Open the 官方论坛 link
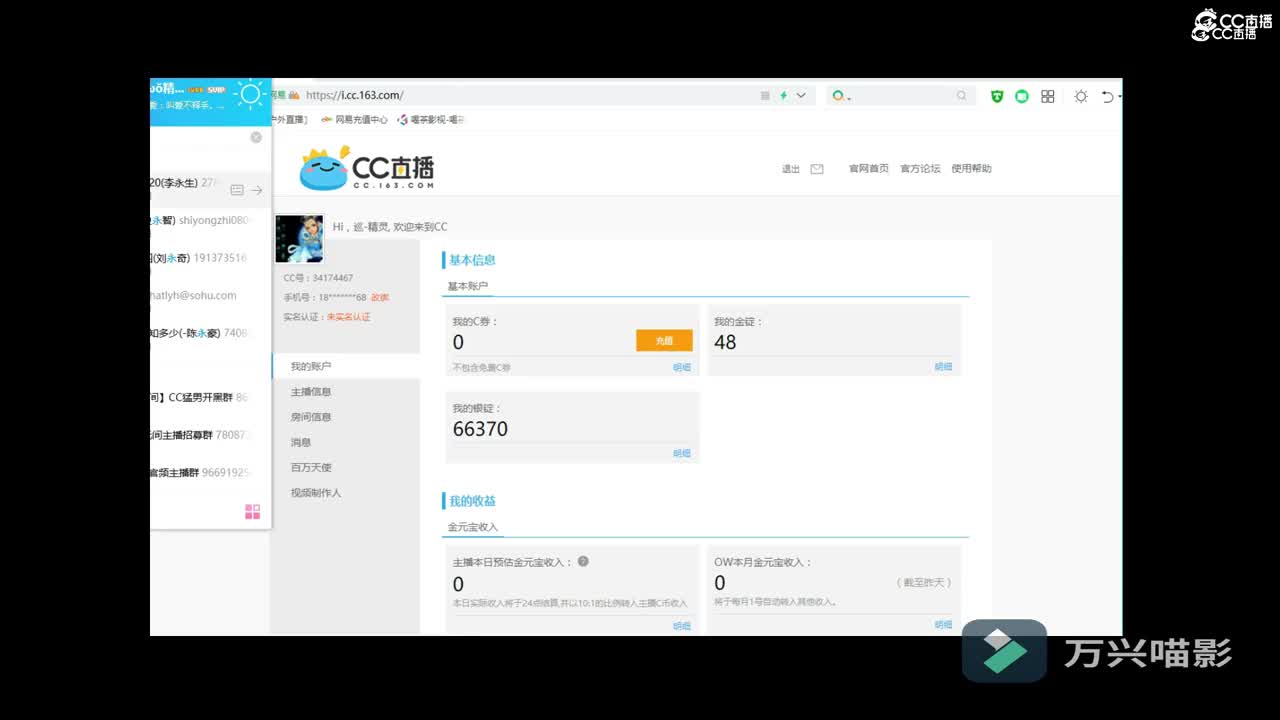 click(x=920, y=169)
